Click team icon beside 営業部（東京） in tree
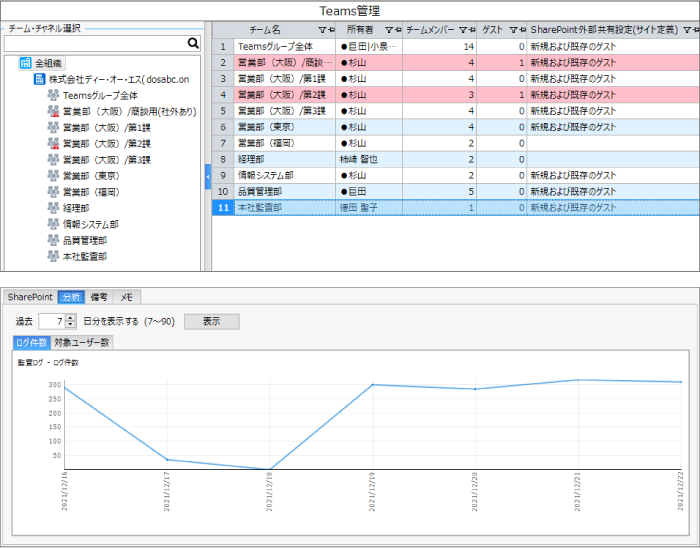 point(53,175)
